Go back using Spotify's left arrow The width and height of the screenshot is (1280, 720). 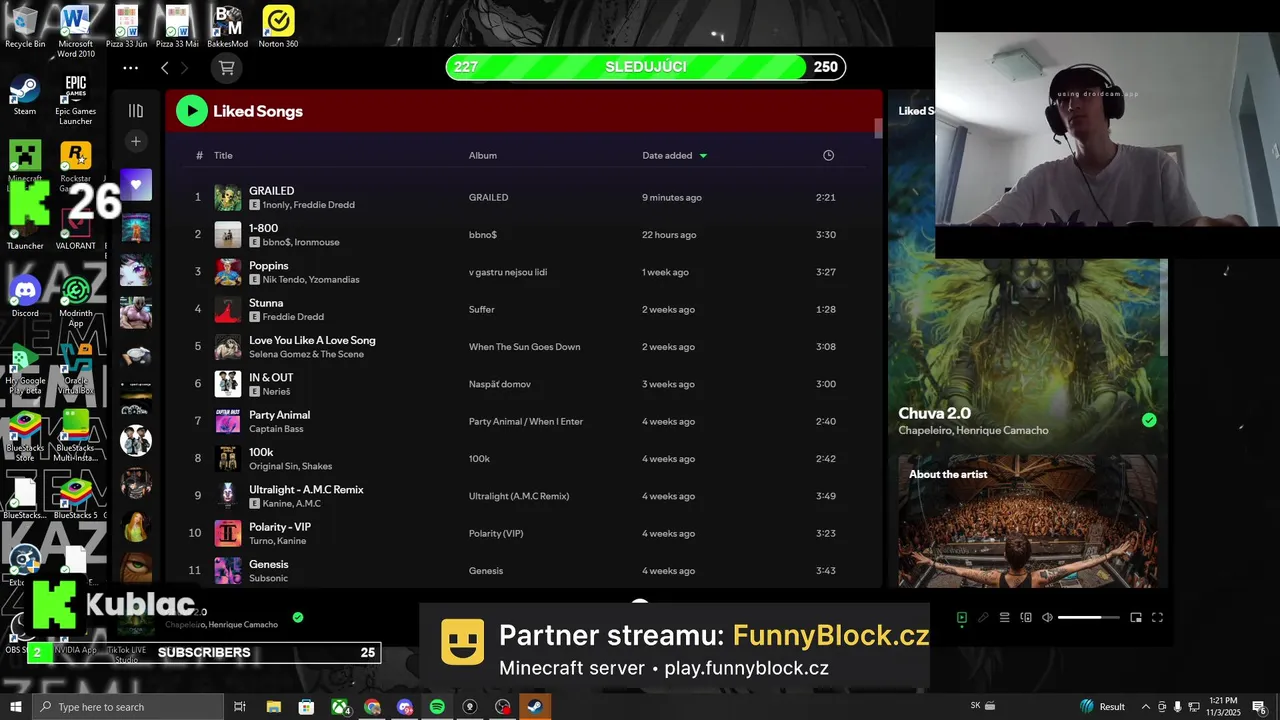[x=165, y=68]
